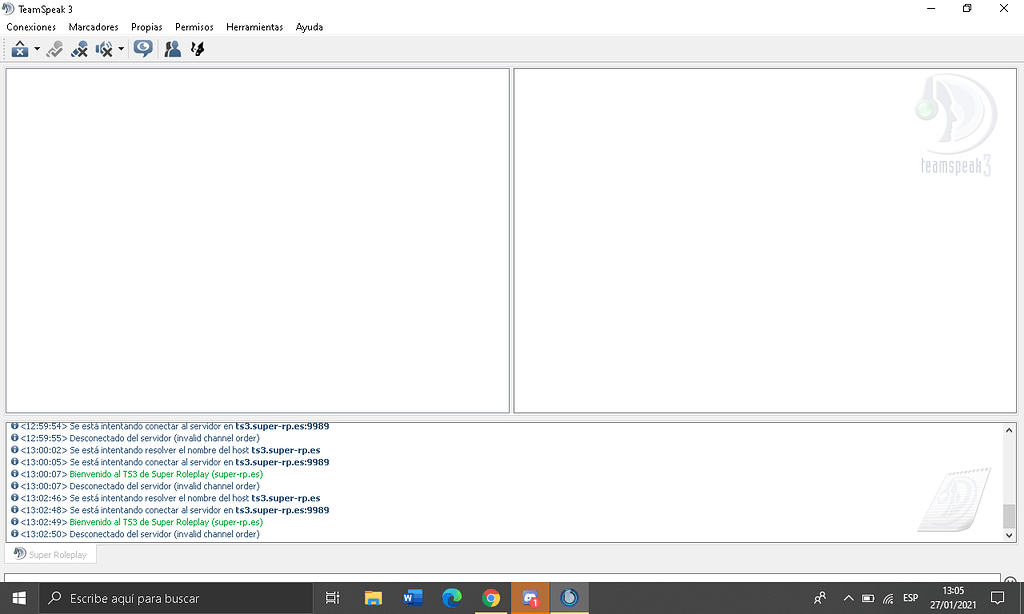Unmute the microphone icon
This screenshot has height=614, width=1024.
(x=79, y=48)
